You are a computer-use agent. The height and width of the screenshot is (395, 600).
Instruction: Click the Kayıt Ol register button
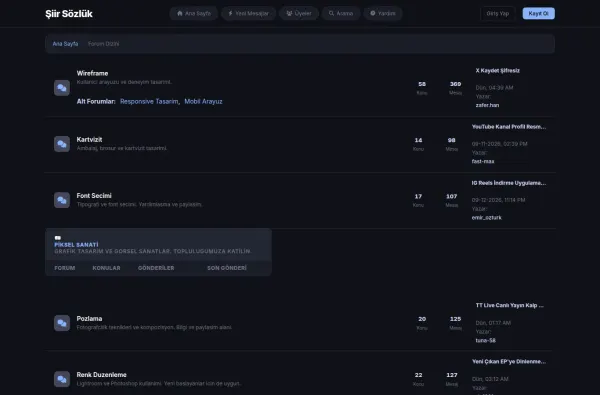538,13
